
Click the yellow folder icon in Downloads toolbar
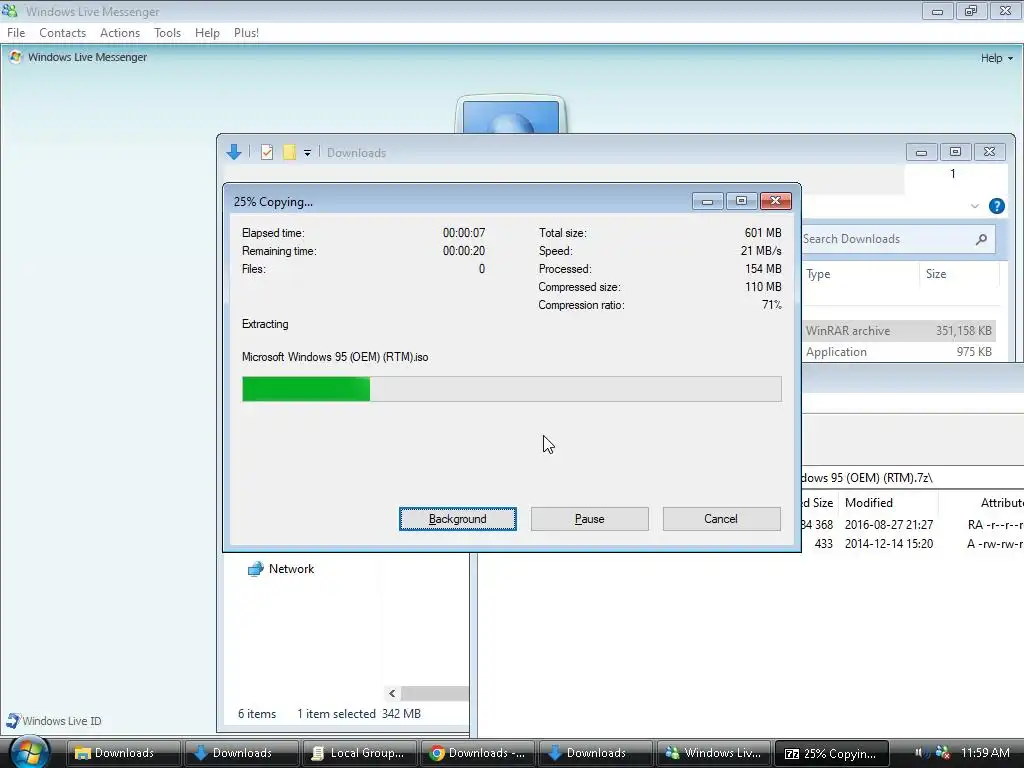click(x=289, y=152)
